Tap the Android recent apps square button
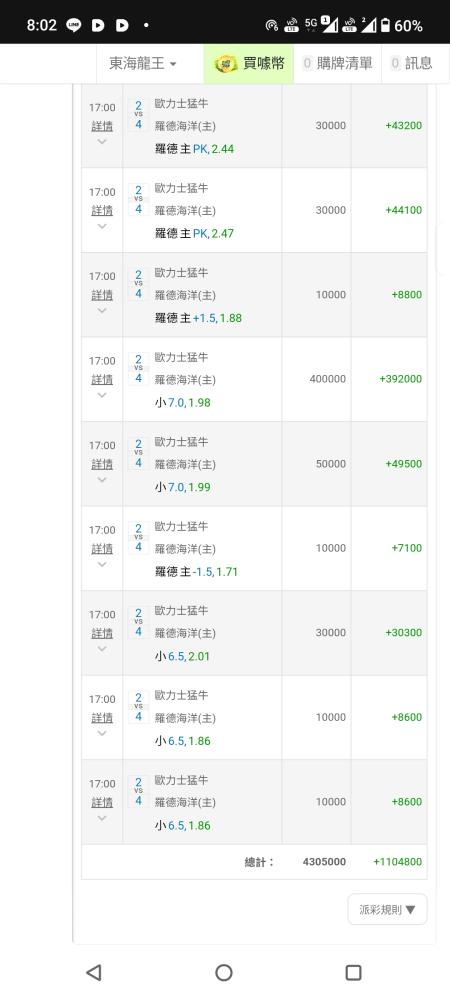Viewport: 450px width, 1000px height. coord(353,972)
